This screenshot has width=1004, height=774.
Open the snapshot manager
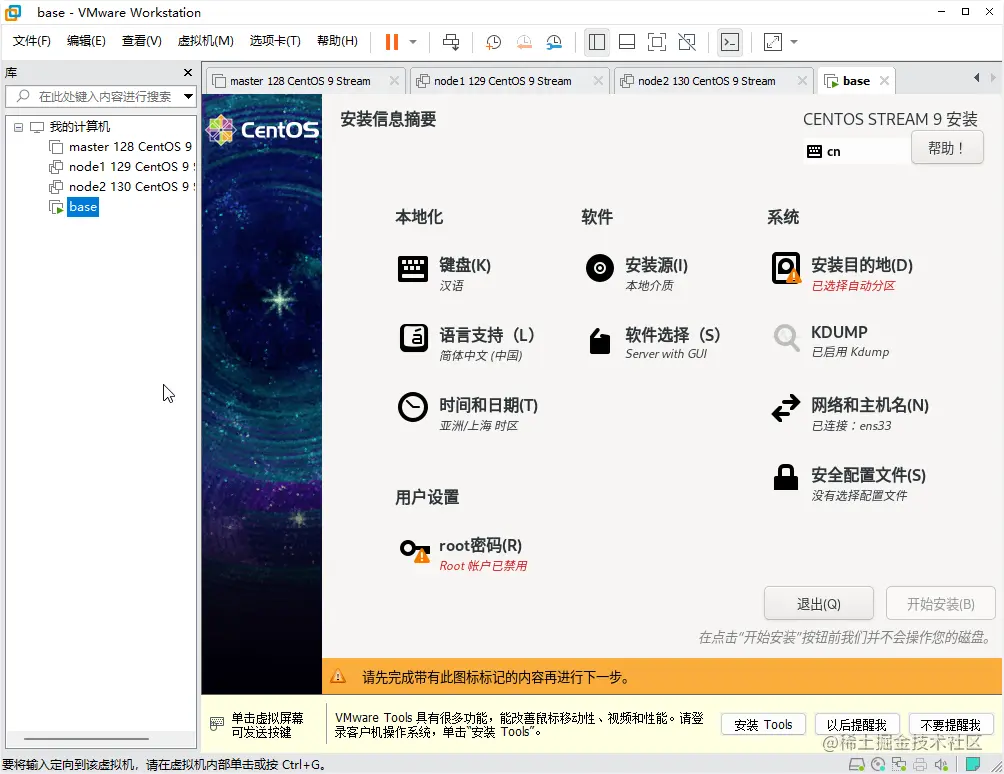click(554, 42)
